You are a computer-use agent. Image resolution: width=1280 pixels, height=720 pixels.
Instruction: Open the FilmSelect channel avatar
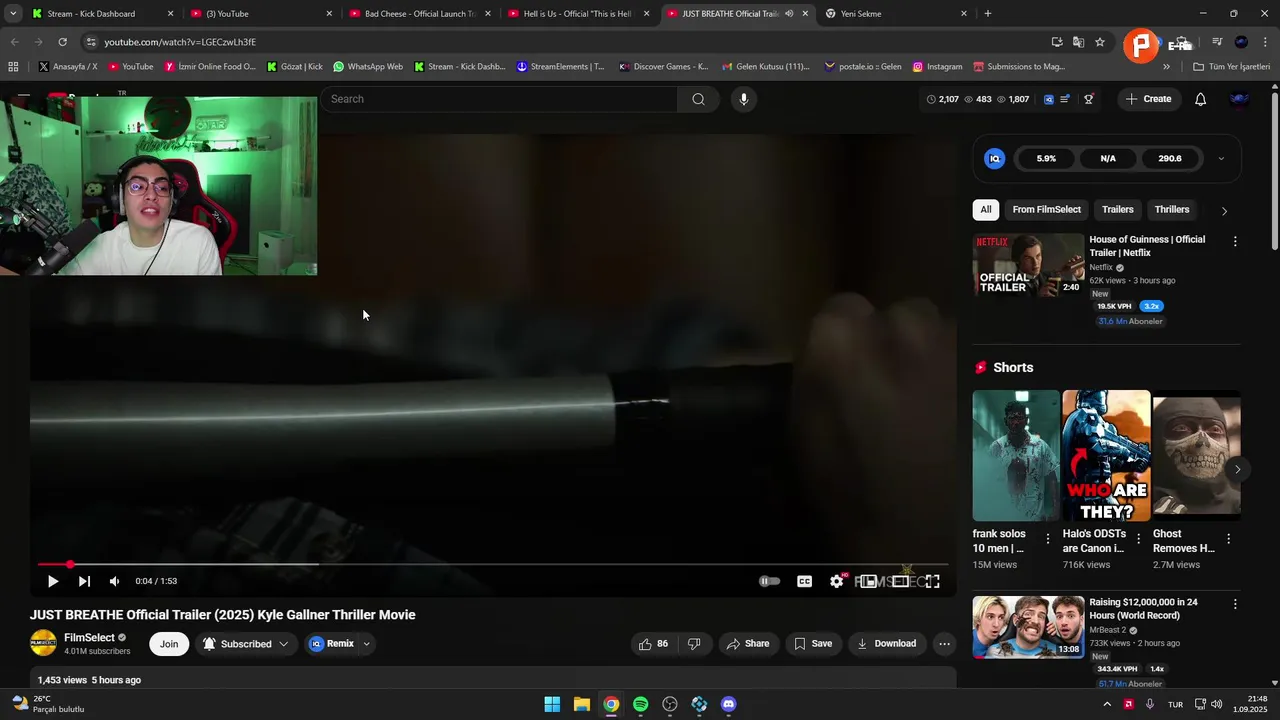43,643
